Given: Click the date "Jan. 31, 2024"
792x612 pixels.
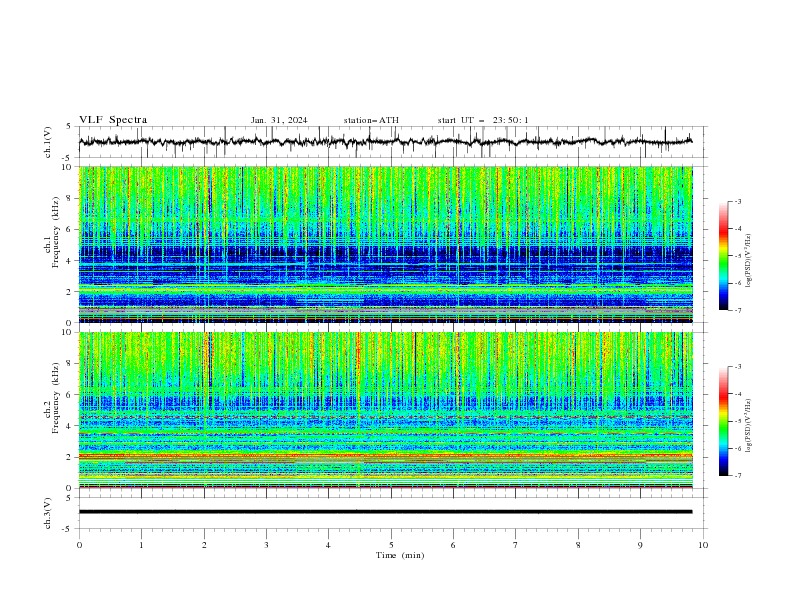Looking at the screenshot, I should (x=279, y=120).
